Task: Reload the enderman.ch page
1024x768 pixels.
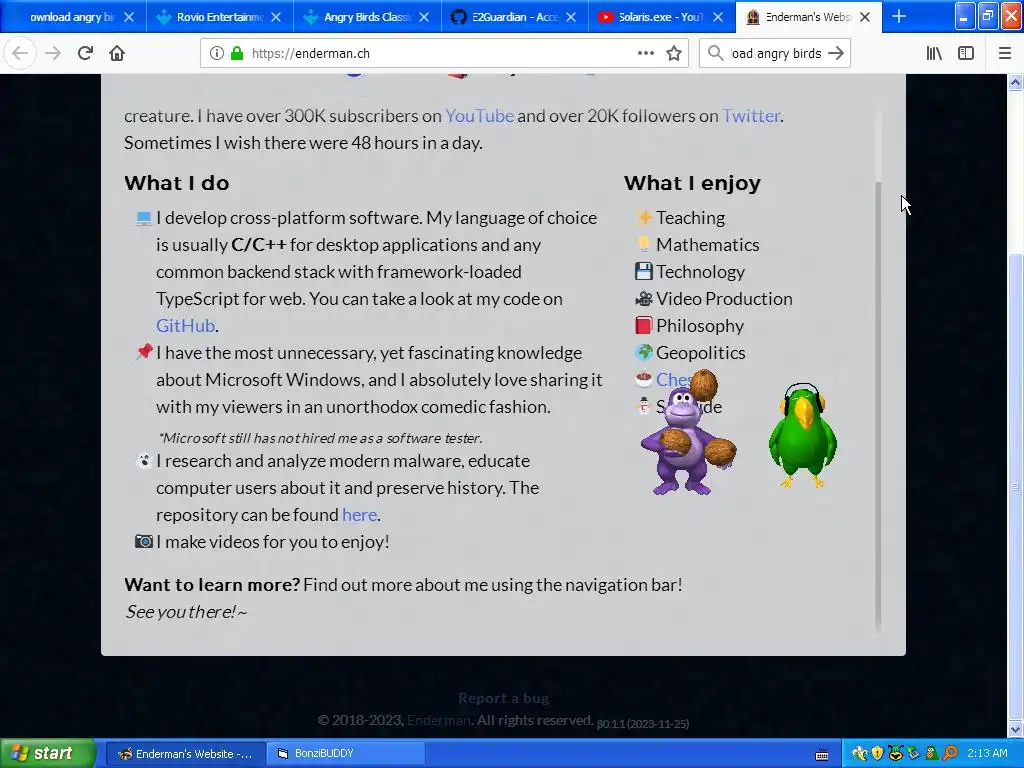Action: click(x=85, y=53)
